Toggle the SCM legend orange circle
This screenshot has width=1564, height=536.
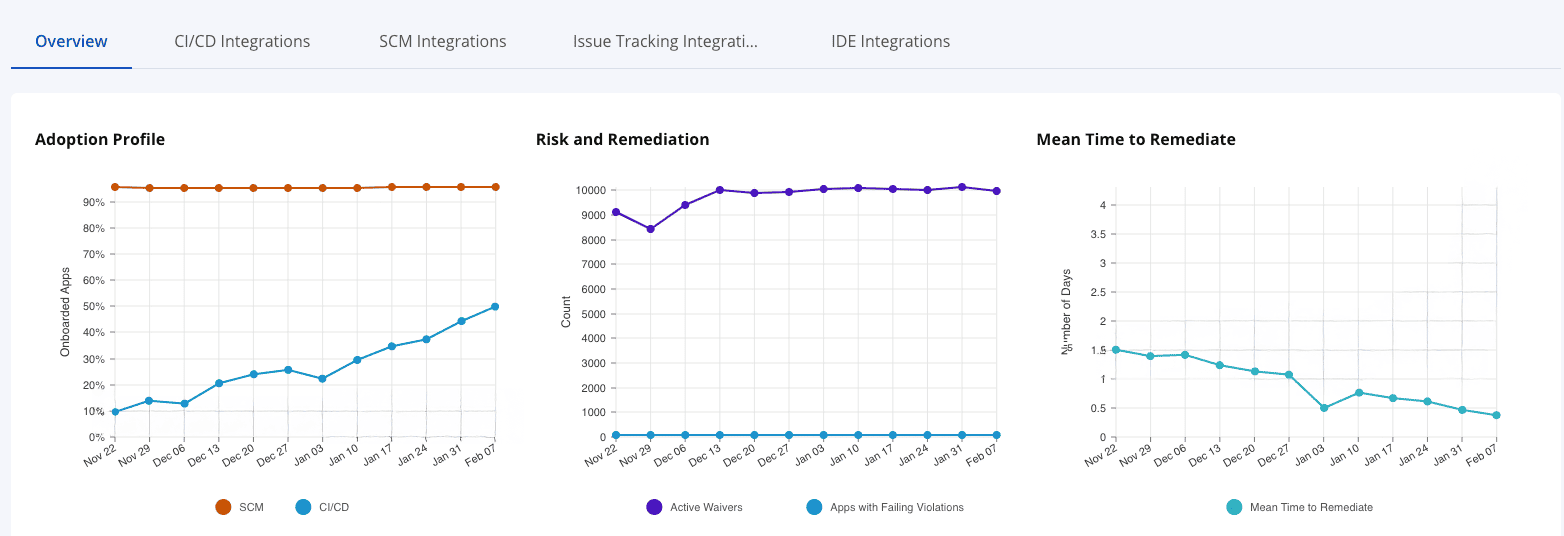click(x=223, y=507)
